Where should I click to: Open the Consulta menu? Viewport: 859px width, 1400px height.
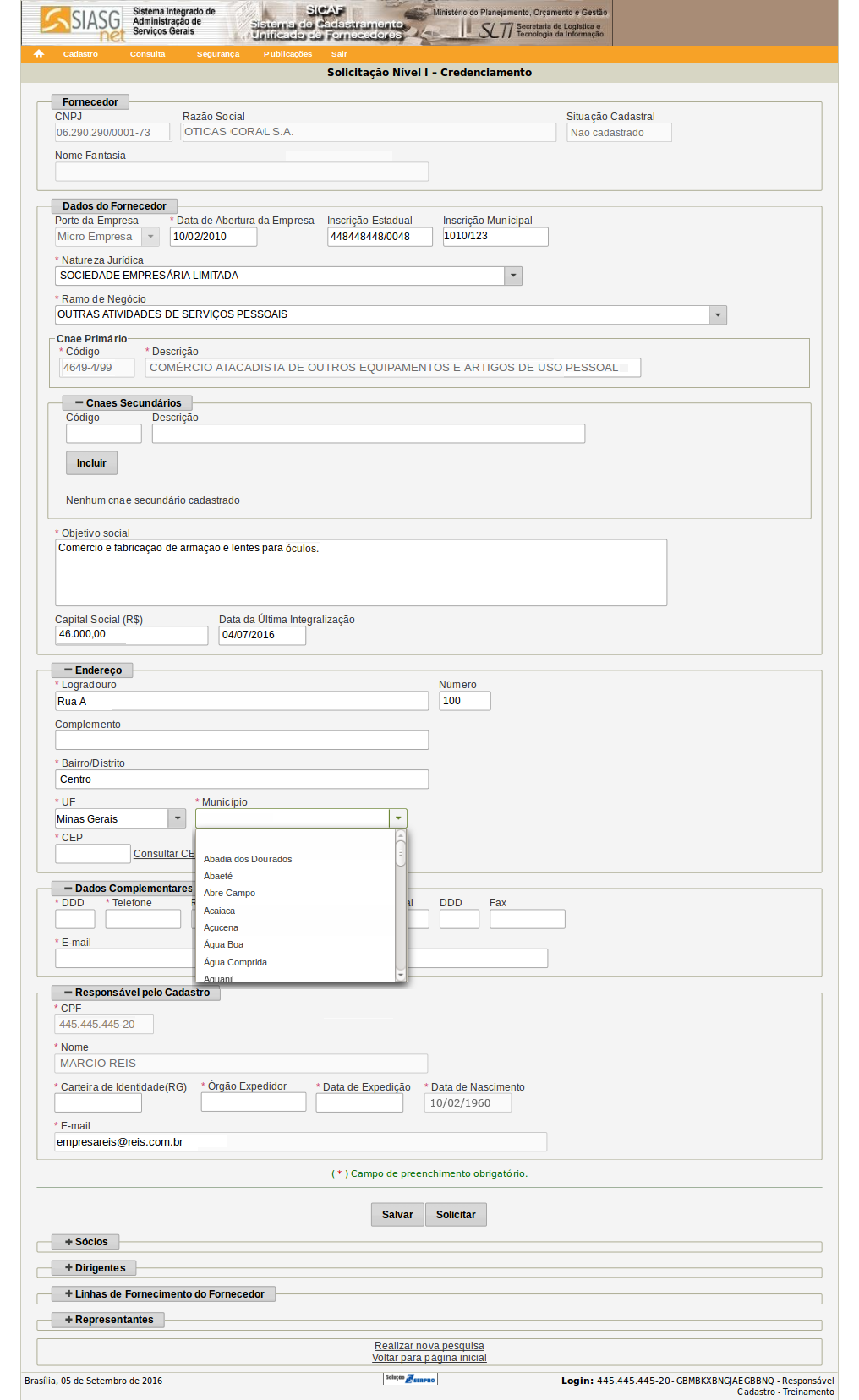coord(148,54)
